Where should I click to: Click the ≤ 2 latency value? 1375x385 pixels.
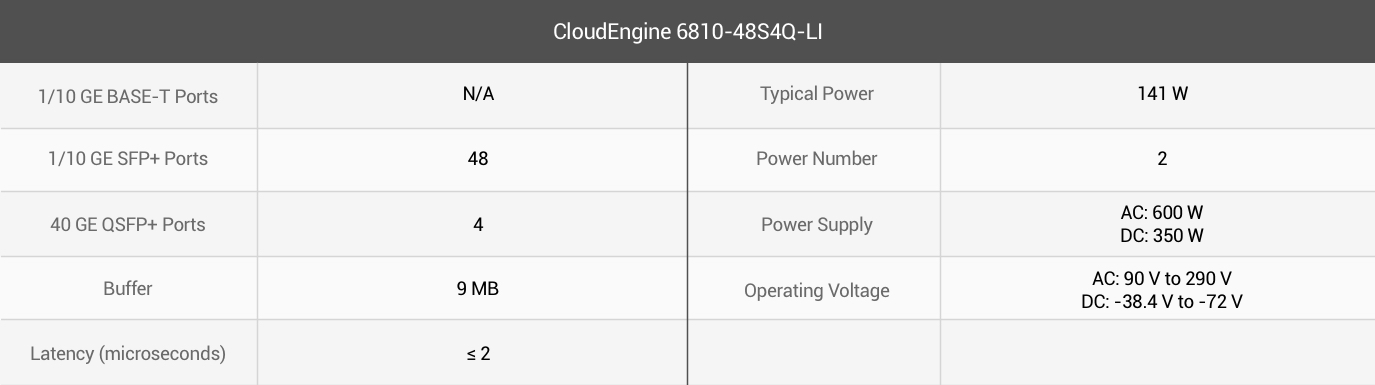(x=478, y=353)
